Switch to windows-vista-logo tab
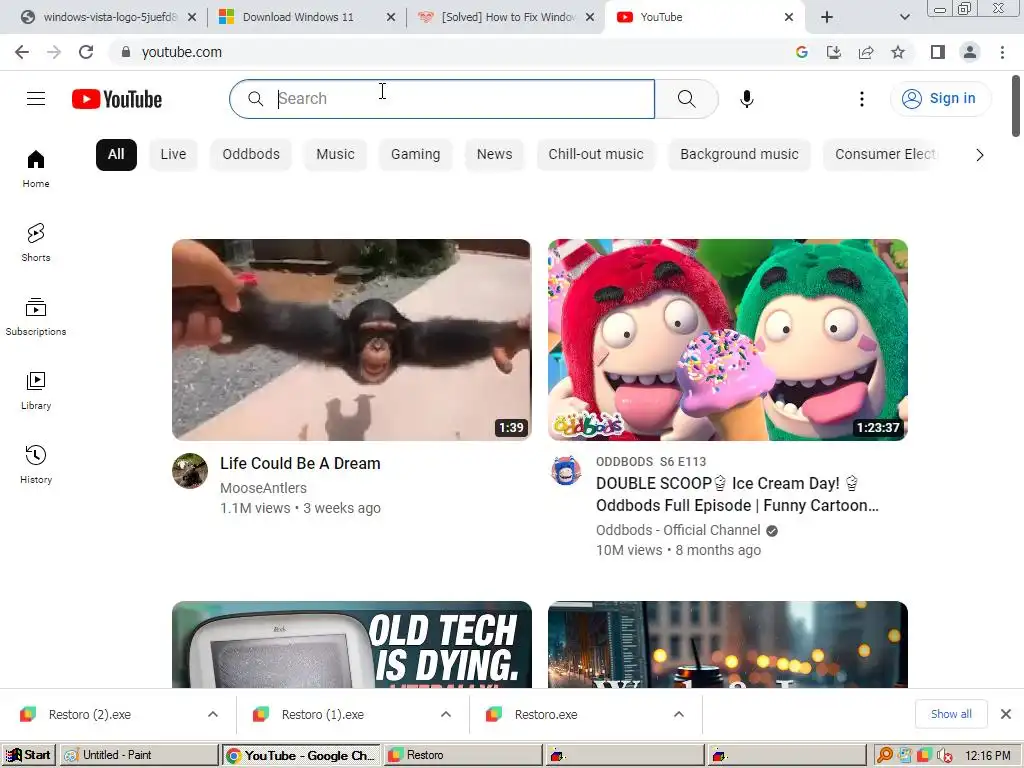The image size is (1024, 768). click(x=110, y=17)
